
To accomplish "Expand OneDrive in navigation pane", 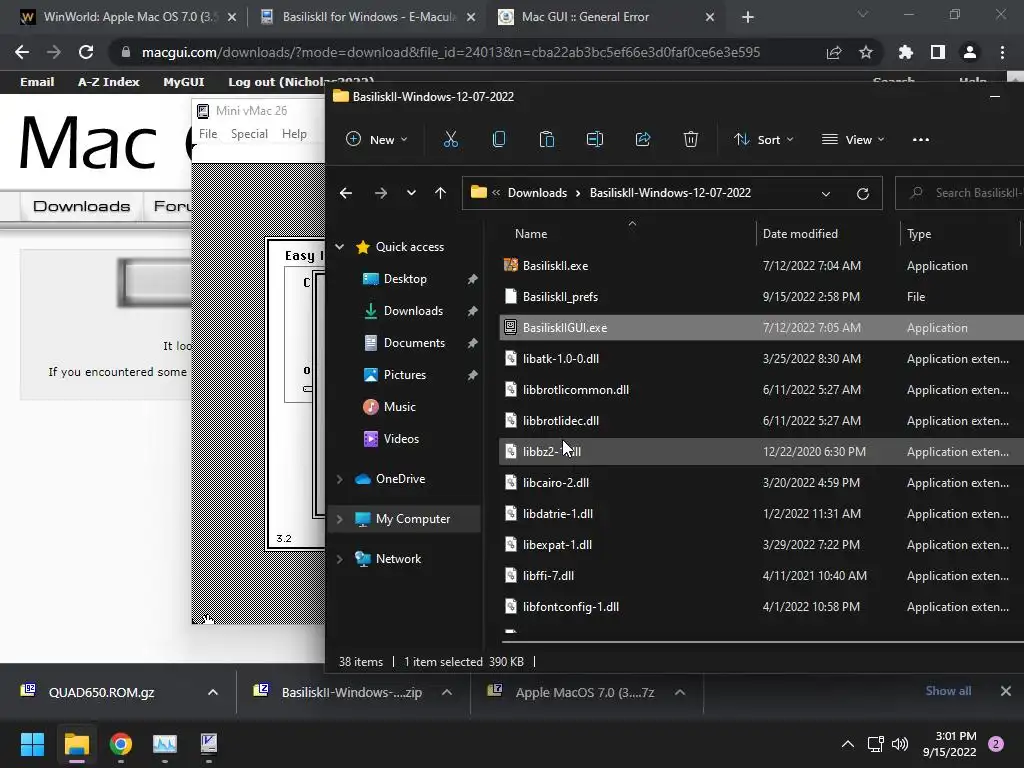I will point(340,479).
